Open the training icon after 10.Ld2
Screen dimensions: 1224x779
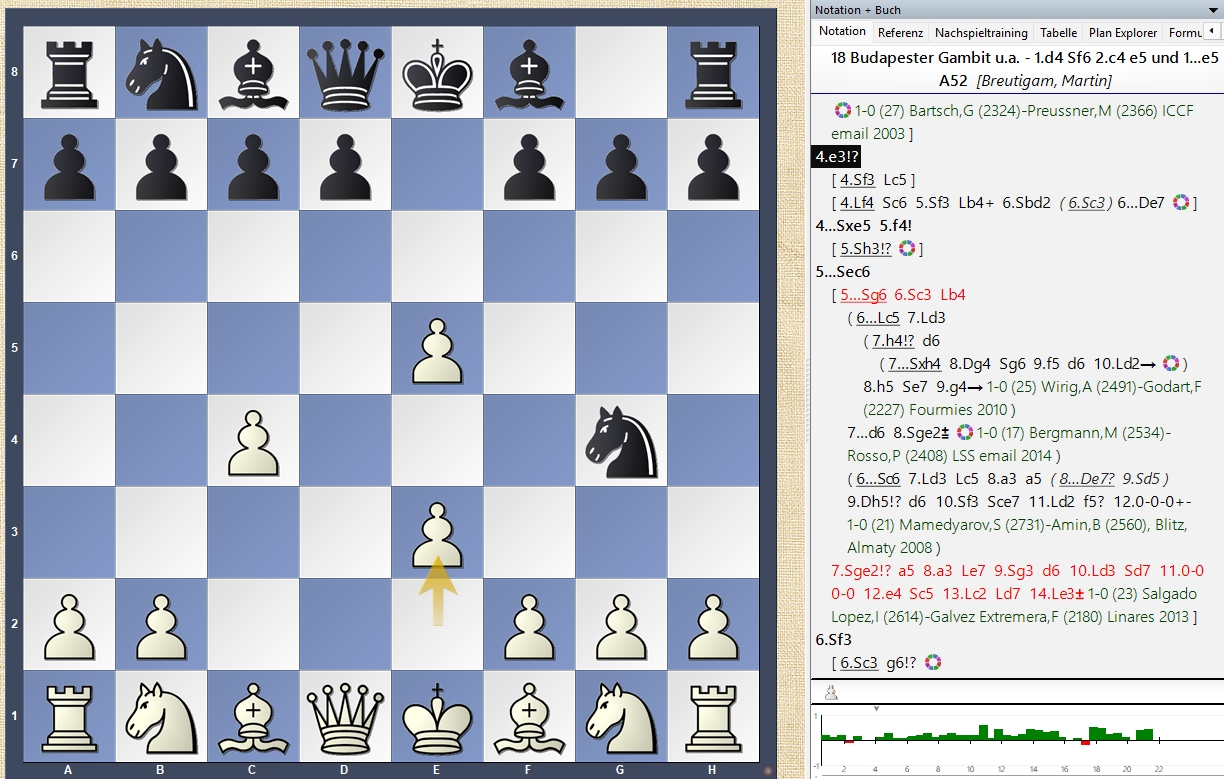[1172, 364]
